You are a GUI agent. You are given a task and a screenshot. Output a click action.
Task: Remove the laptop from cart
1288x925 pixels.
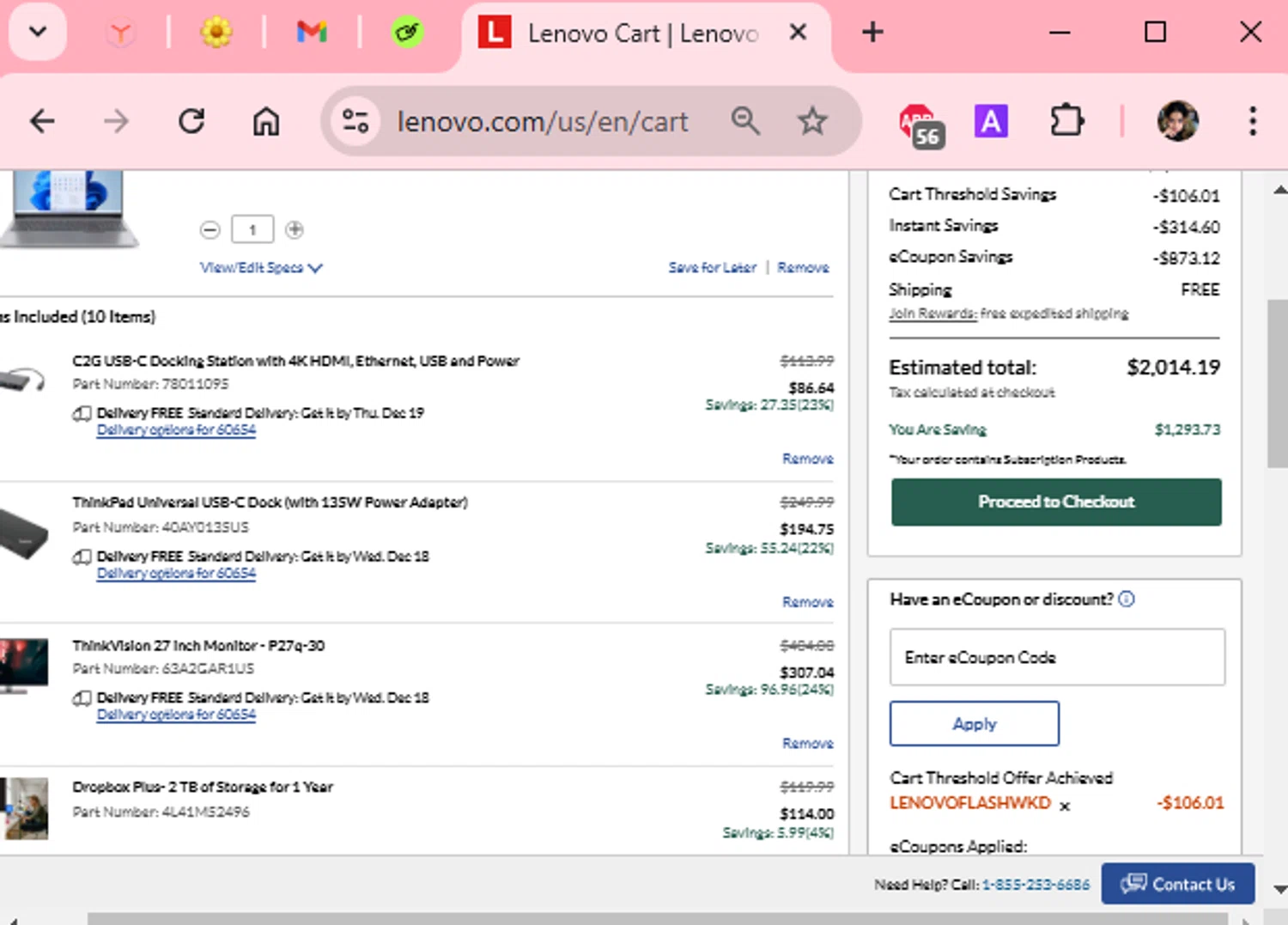804,268
